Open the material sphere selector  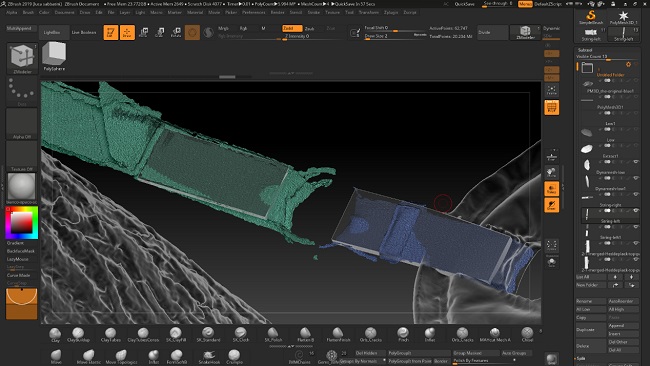[x=22, y=189]
